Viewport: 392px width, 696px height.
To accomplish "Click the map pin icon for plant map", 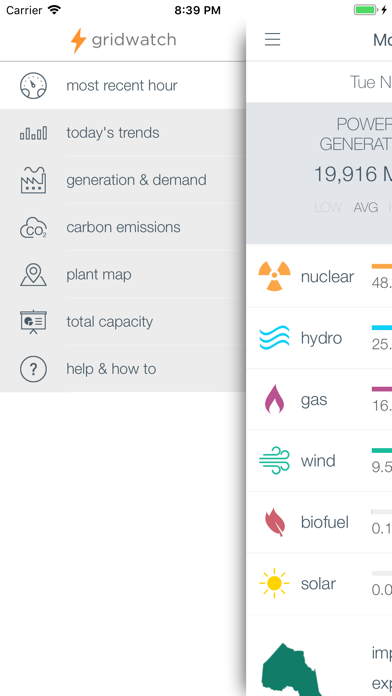I will pos(33,275).
